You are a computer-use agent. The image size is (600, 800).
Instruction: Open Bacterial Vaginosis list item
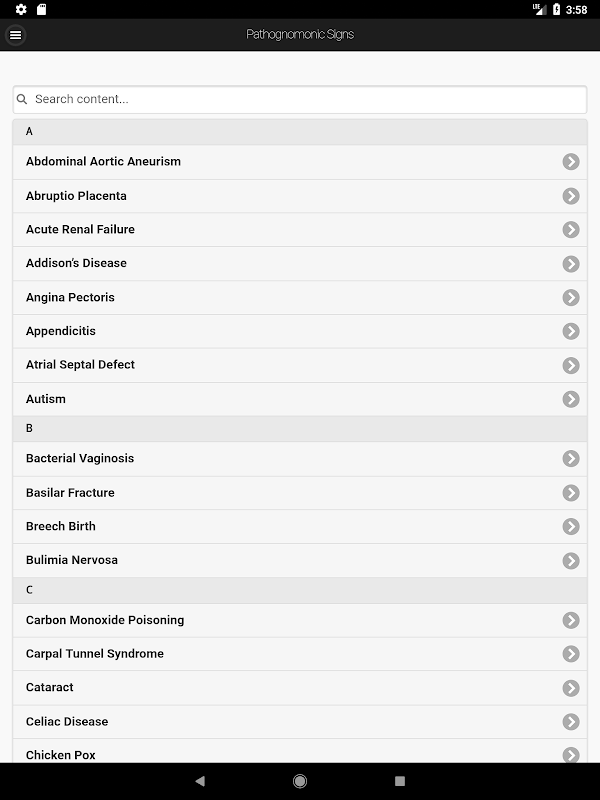(x=80, y=458)
